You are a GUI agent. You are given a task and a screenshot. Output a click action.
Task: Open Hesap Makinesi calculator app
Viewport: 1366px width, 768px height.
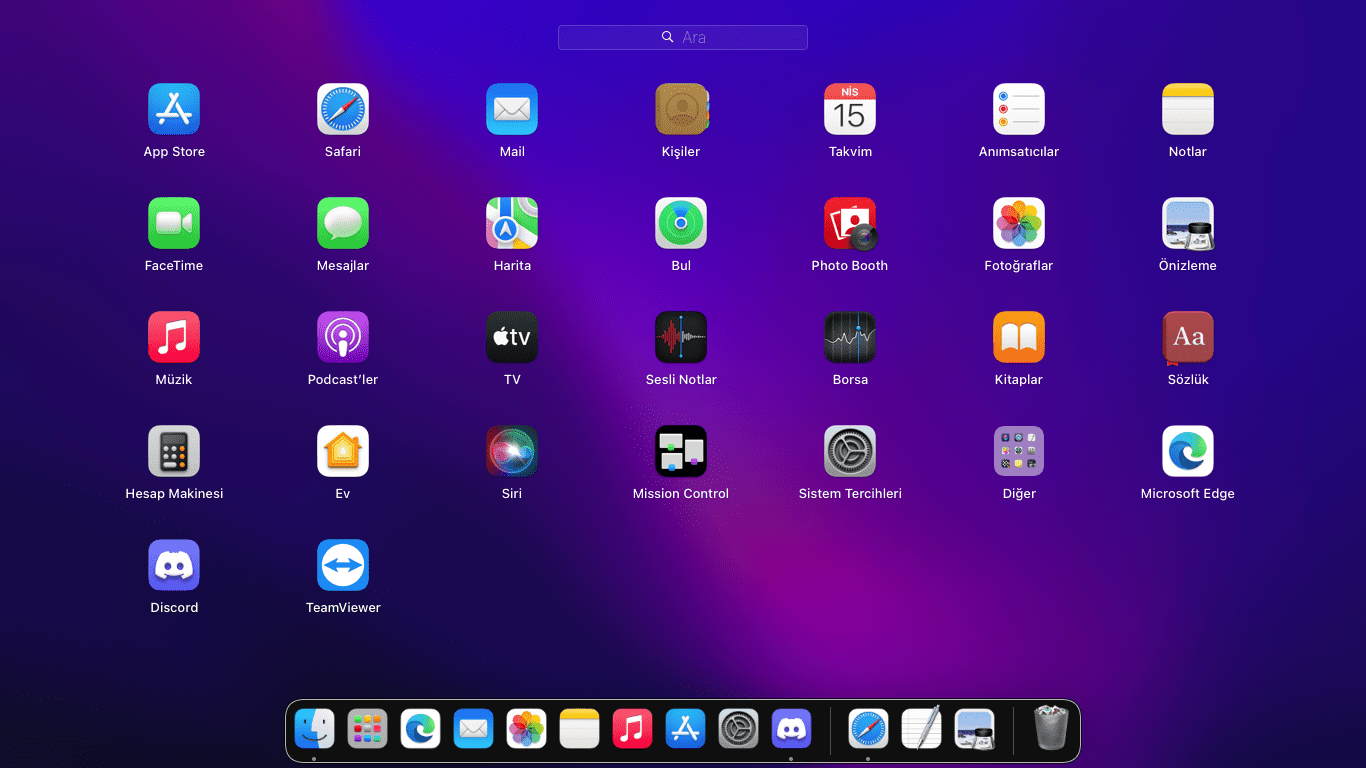pos(174,451)
